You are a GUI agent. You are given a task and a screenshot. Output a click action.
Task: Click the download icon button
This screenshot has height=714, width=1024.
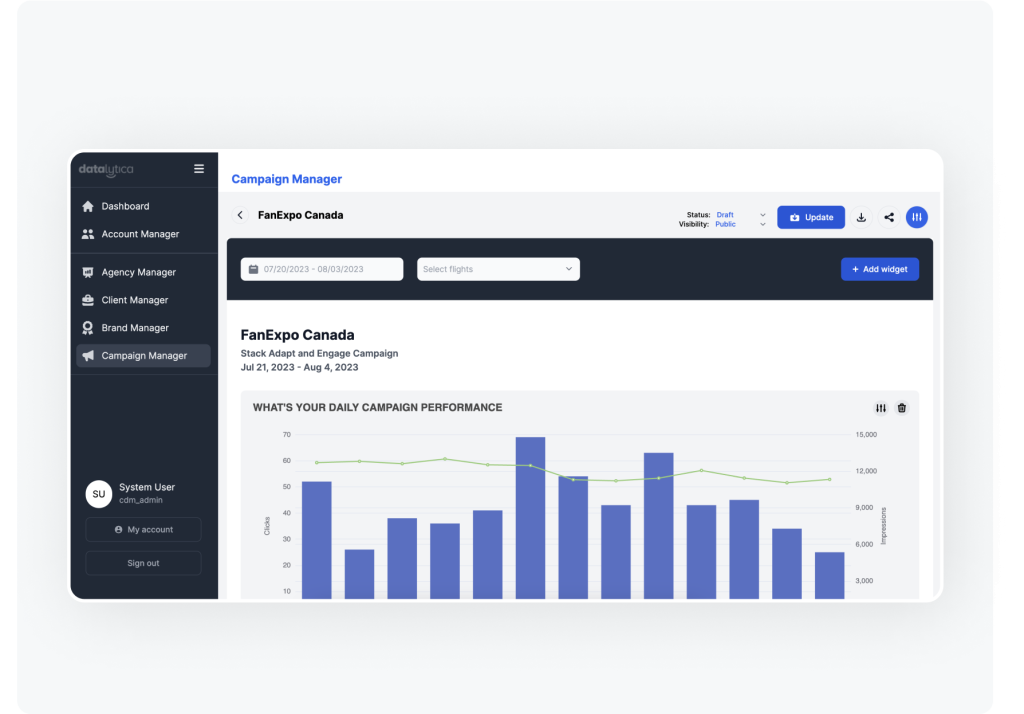[x=861, y=218]
